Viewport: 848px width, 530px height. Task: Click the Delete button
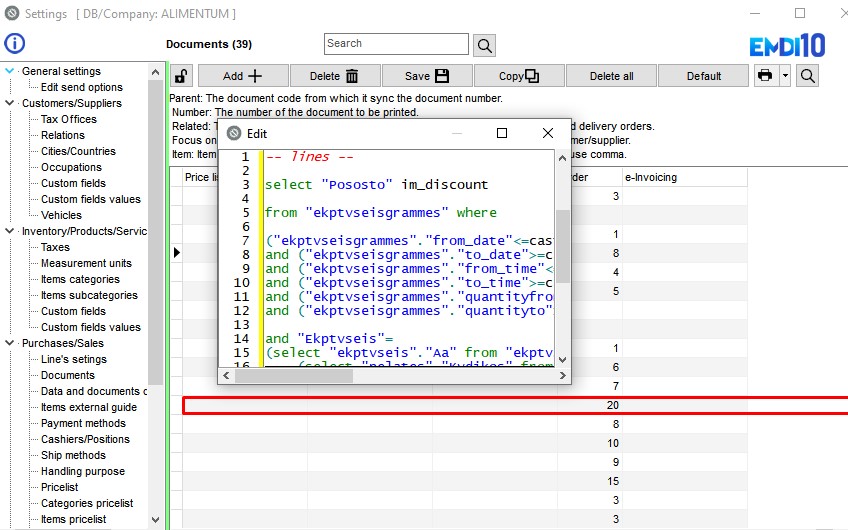[x=335, y=76]
